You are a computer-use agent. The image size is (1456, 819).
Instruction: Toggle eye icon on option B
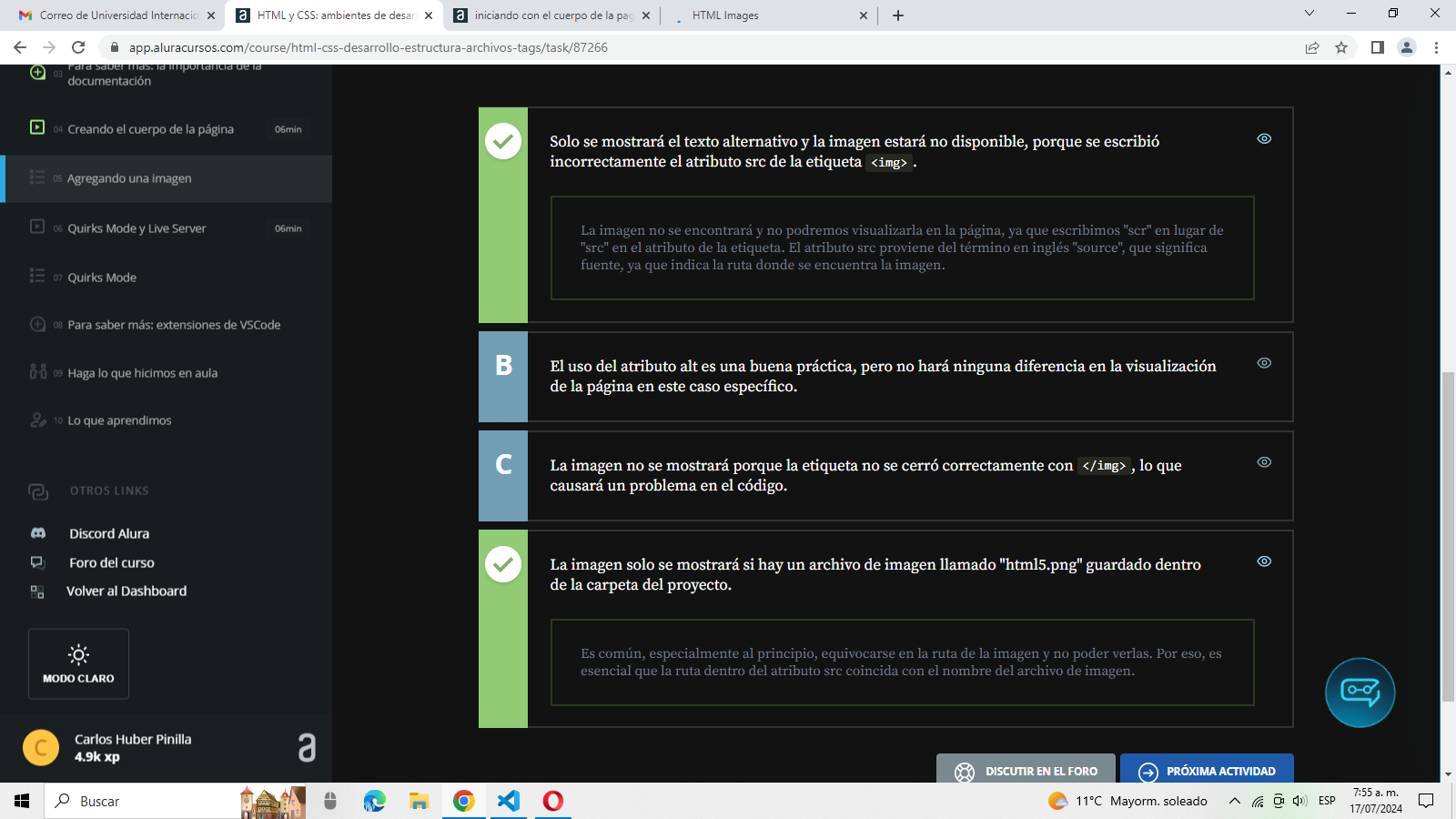click(x=1264, y=363)
